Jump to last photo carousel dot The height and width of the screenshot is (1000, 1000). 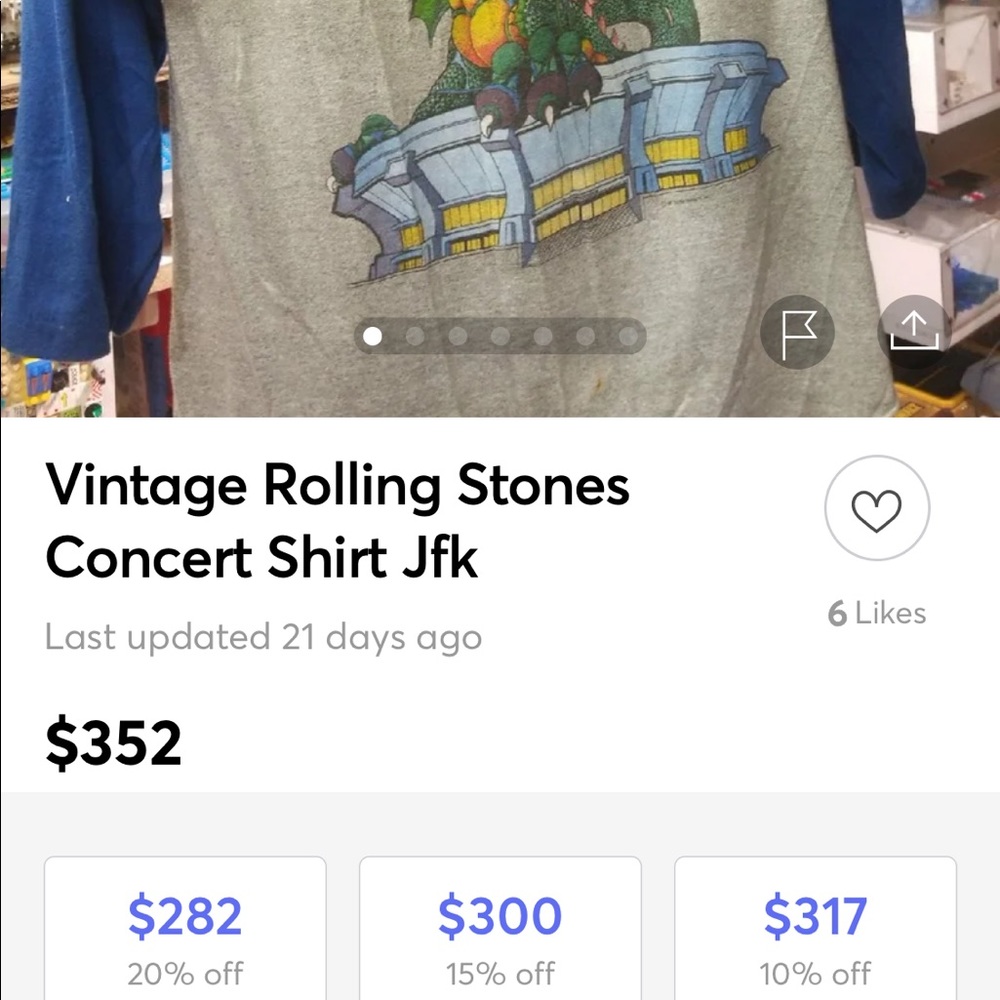click(628, 337)
